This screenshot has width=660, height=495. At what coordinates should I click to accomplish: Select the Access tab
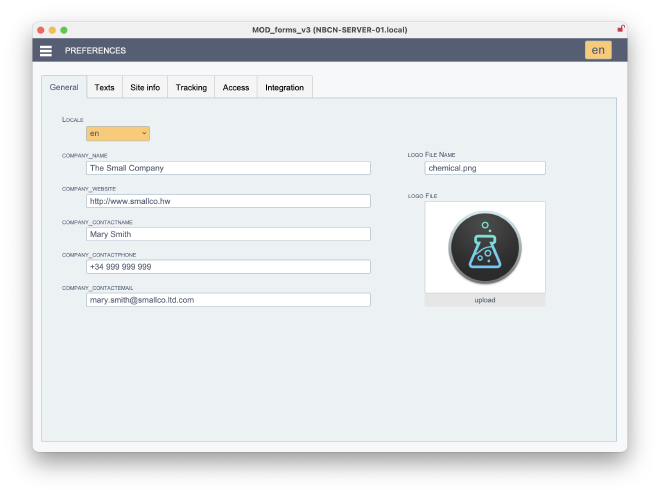pos(236,87)
